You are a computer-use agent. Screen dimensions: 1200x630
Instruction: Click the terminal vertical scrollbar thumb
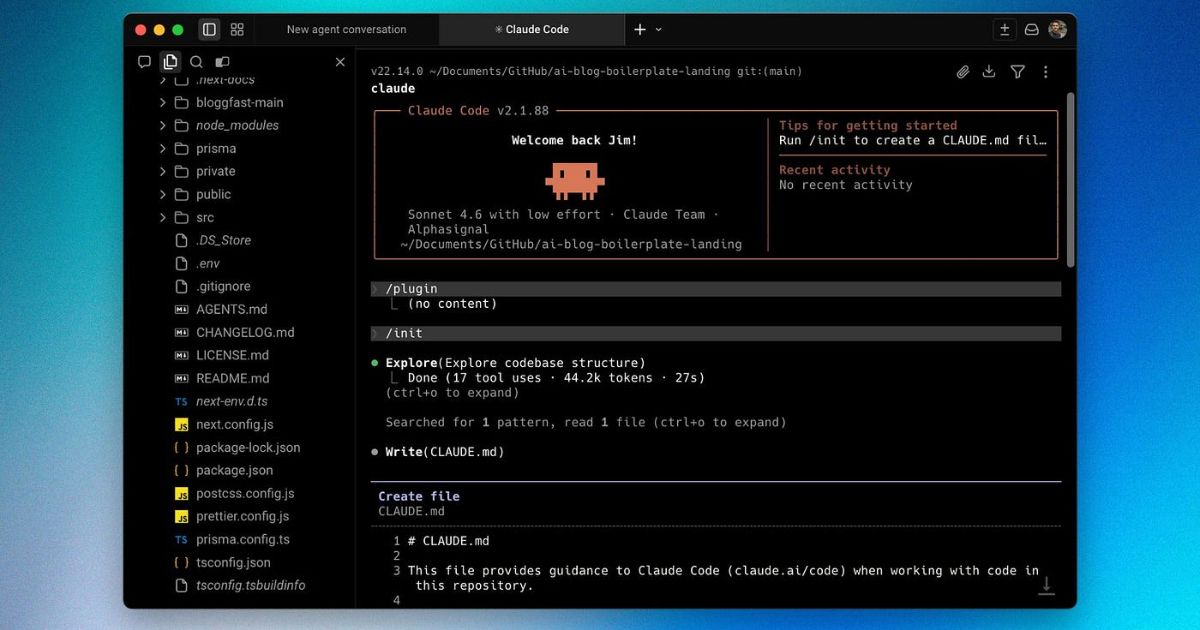tap(1071, 180)
